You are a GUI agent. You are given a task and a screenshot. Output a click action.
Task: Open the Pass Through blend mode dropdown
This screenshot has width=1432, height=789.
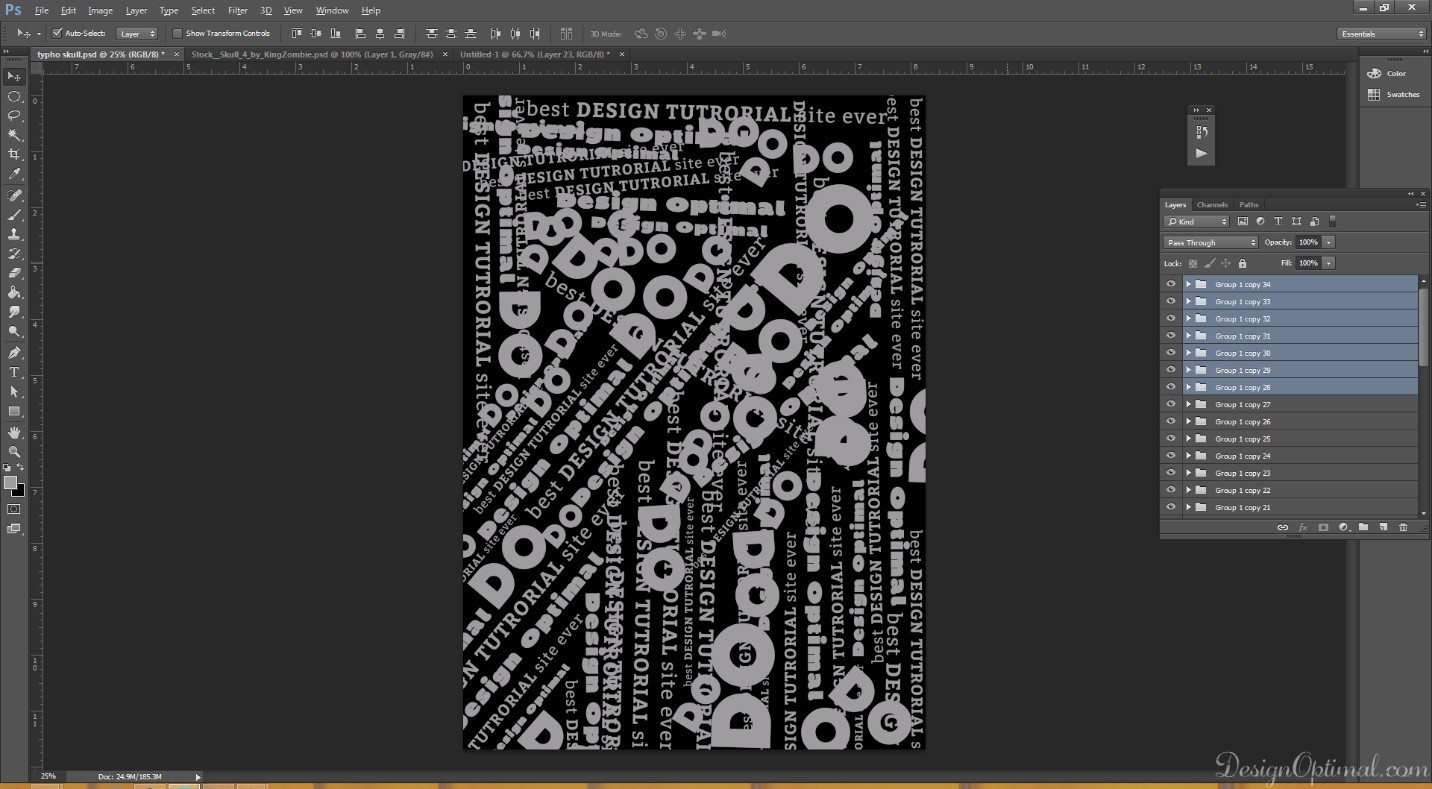tap(1210, 242)
